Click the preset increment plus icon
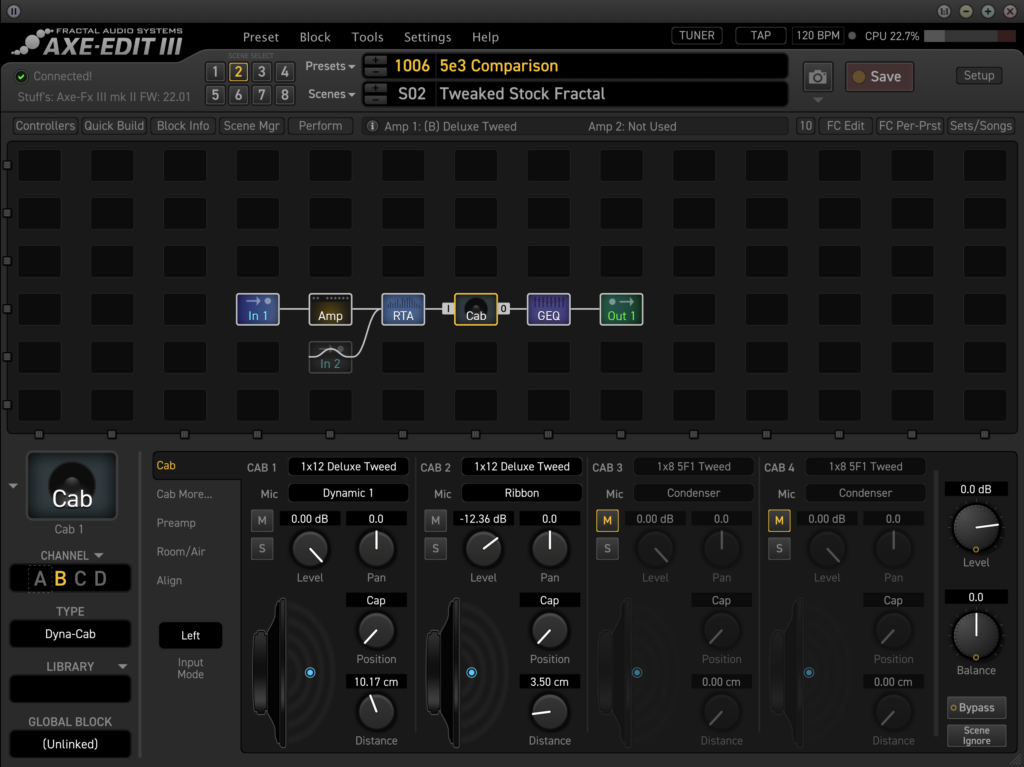 (x=375, y=61)
